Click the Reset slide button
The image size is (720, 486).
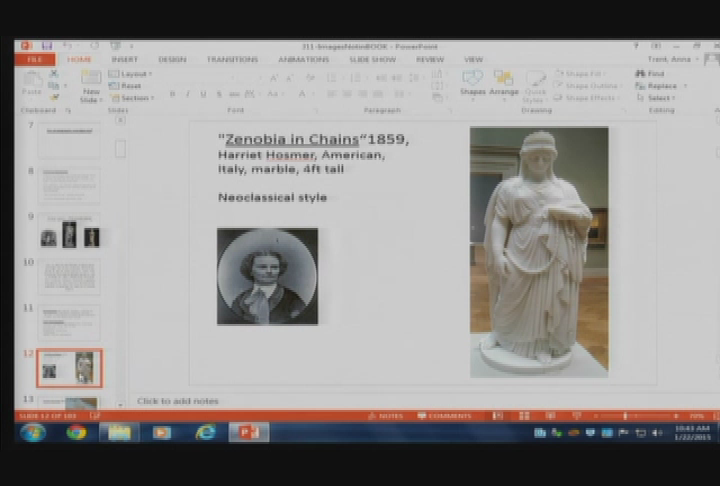click(x=125, y=86)
